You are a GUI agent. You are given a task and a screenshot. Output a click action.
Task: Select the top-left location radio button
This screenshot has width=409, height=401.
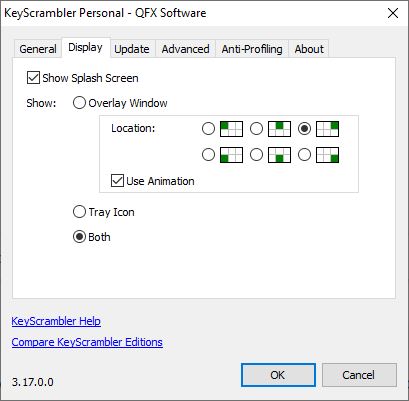point(208,129)
